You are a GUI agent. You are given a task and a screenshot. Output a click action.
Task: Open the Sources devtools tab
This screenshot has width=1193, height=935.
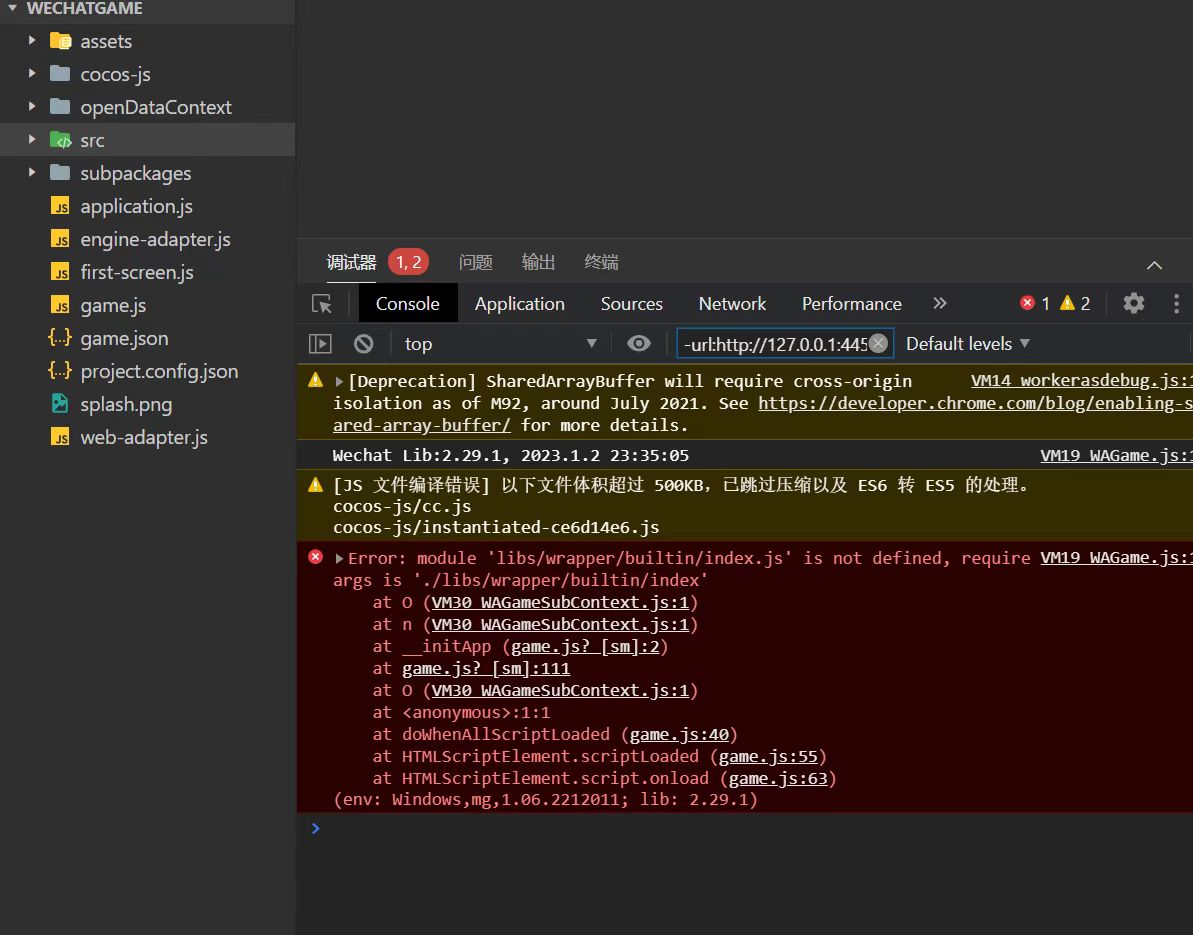(x=631, y=304)
